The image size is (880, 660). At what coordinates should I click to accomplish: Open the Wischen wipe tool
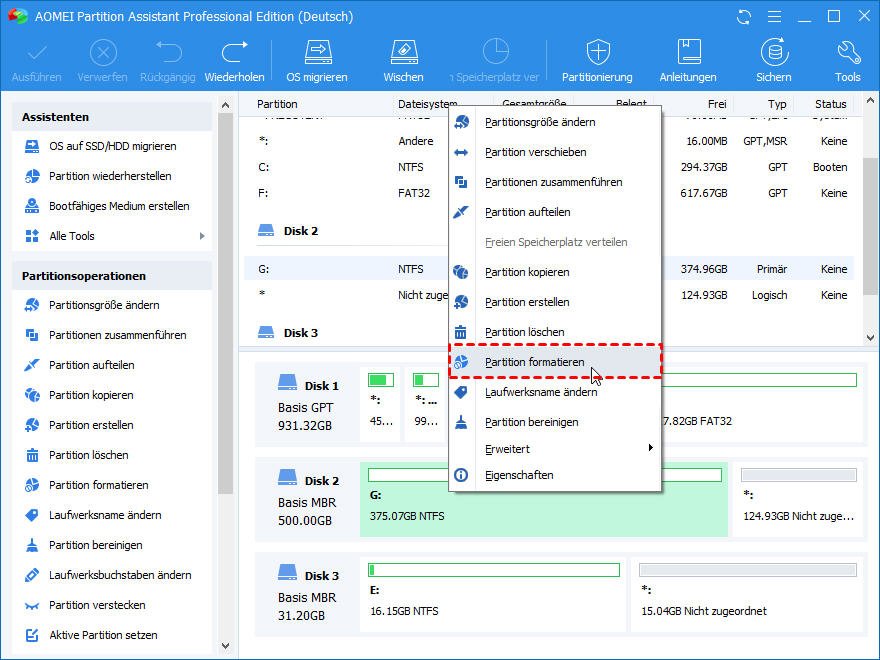point(404,61)
